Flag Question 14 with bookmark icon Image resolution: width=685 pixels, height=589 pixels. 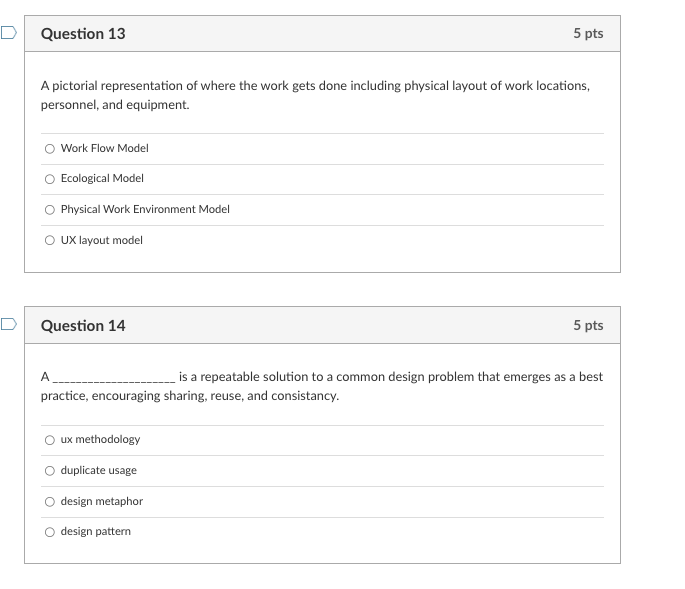tap(8, 324)
